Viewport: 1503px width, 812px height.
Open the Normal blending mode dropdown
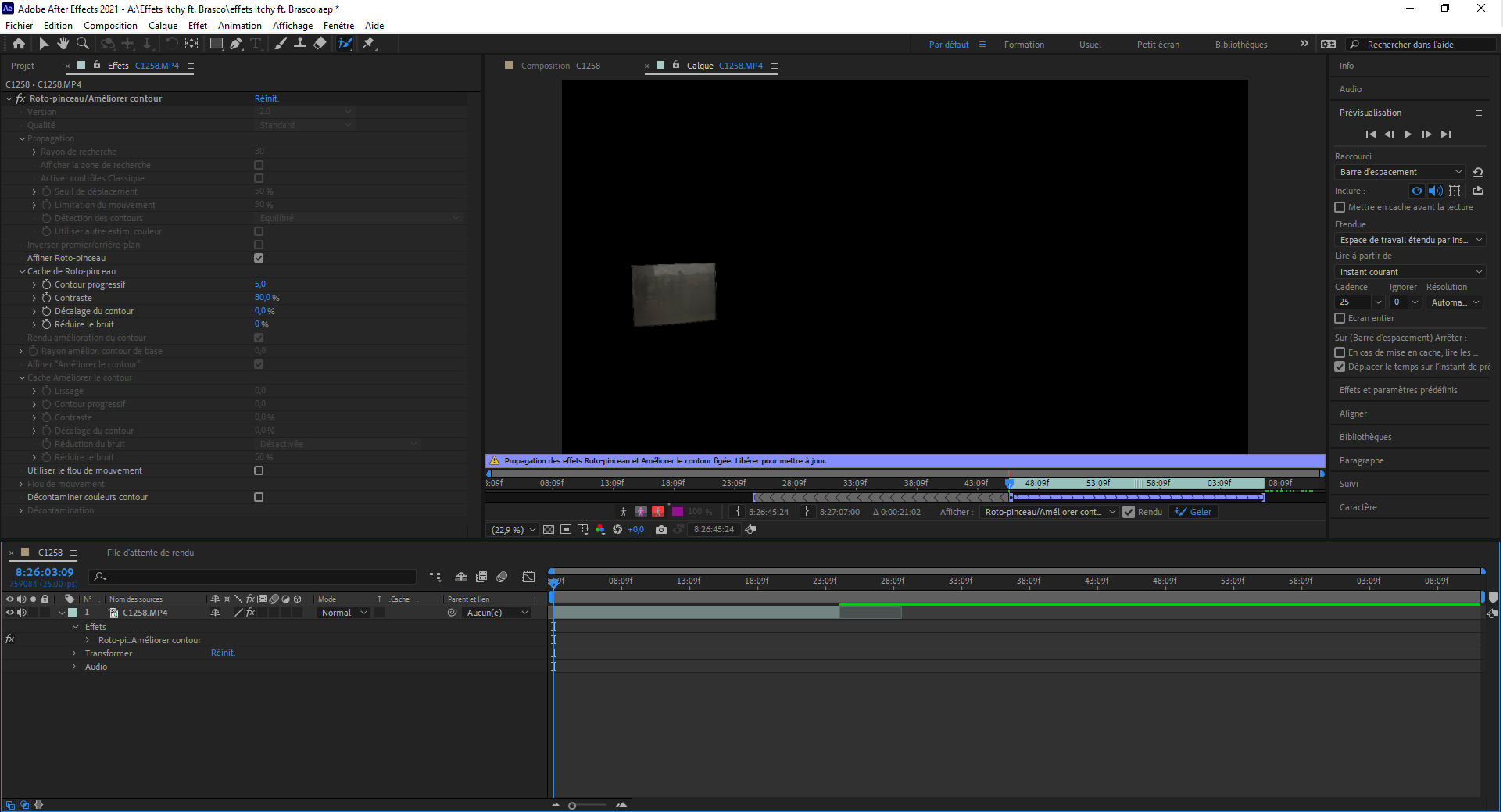344,613
